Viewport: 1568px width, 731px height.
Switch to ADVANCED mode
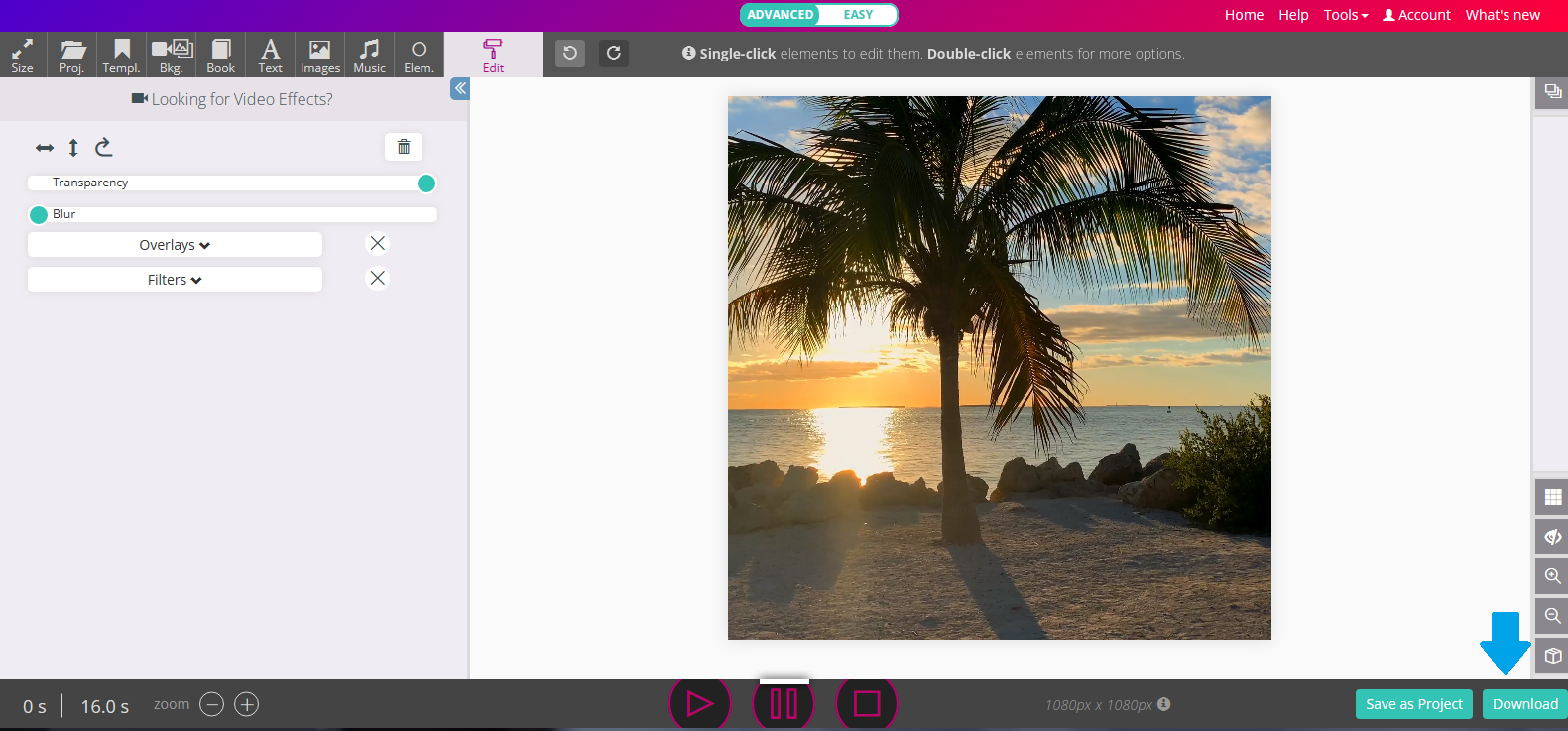781,15
